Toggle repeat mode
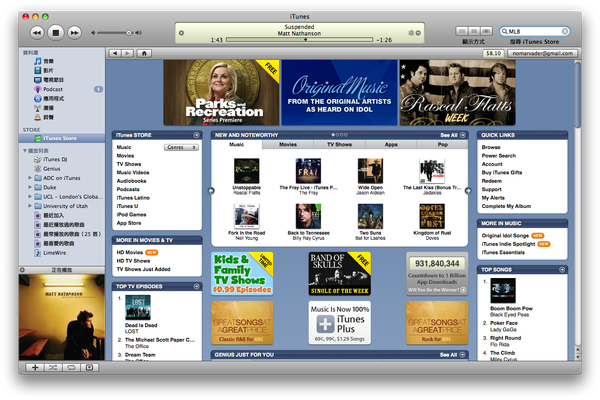 point(71,368)
